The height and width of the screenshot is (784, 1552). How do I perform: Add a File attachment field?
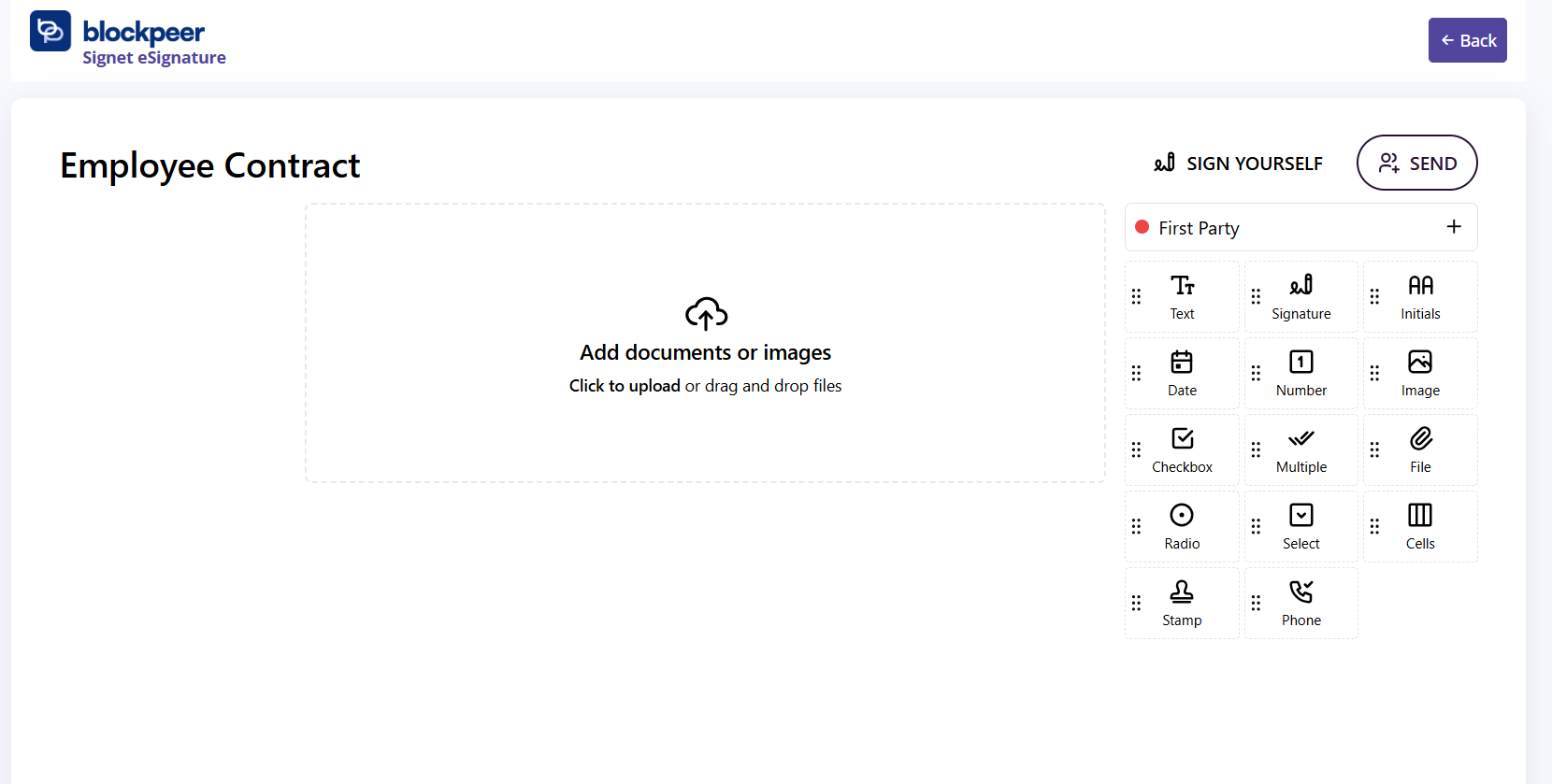[x=1419, y=449]
